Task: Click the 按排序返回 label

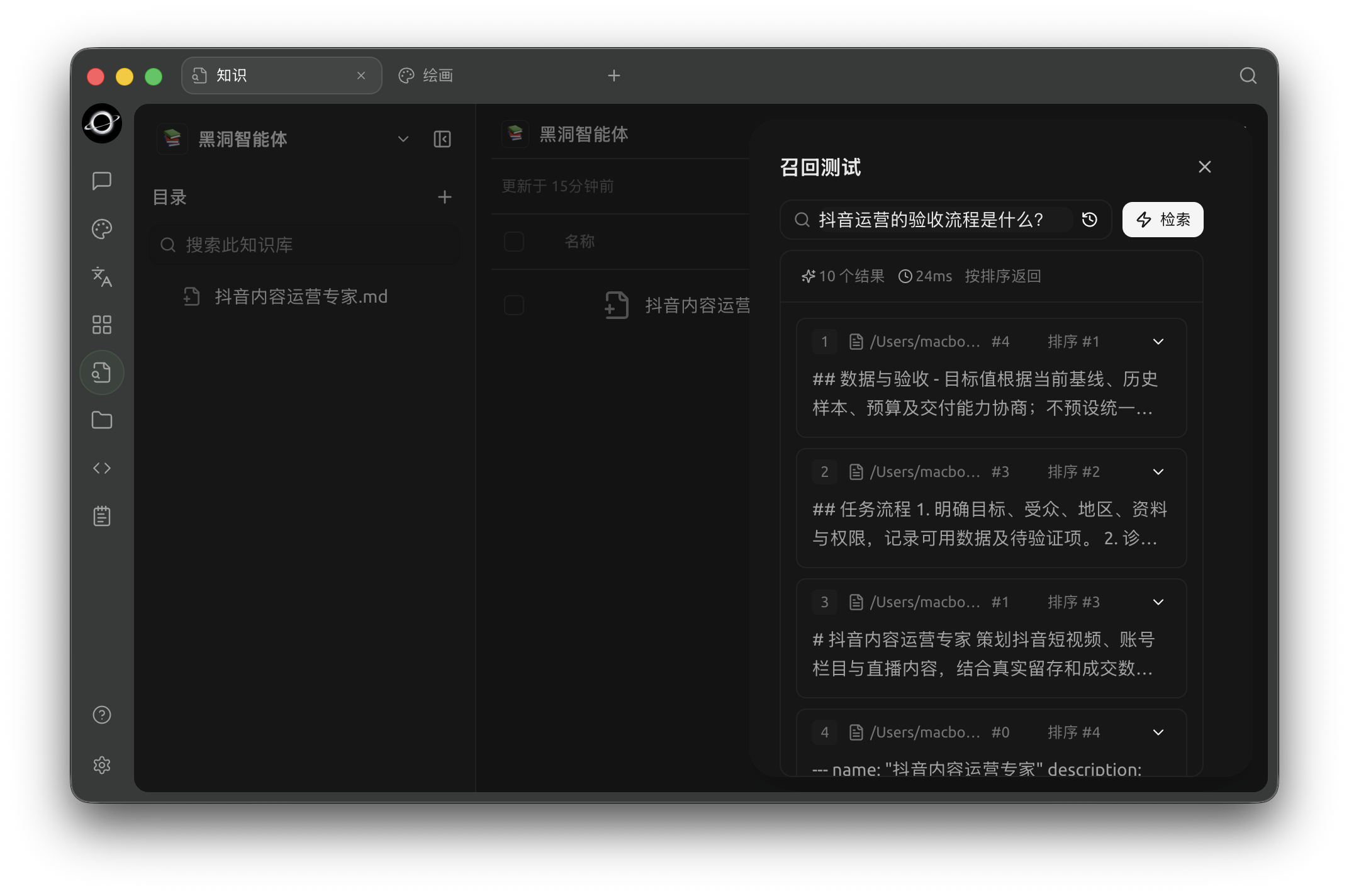Action: [1003, 276]
